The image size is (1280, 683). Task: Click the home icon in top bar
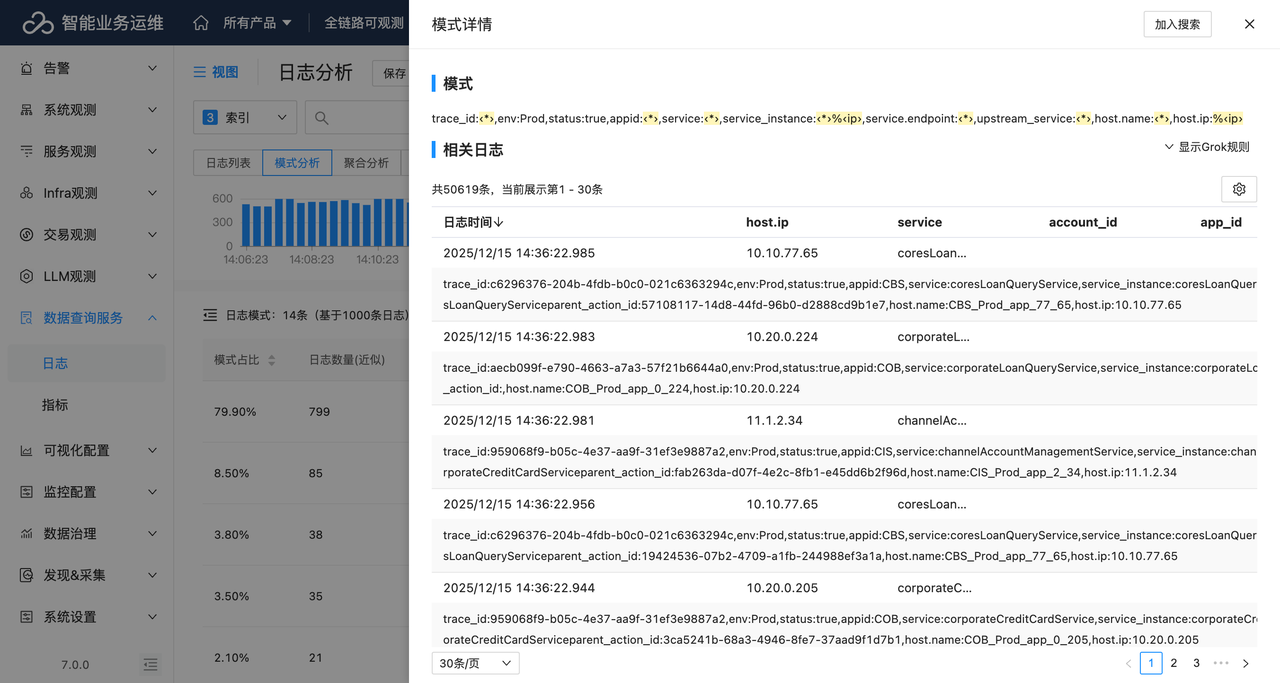[x=201, y=22]
